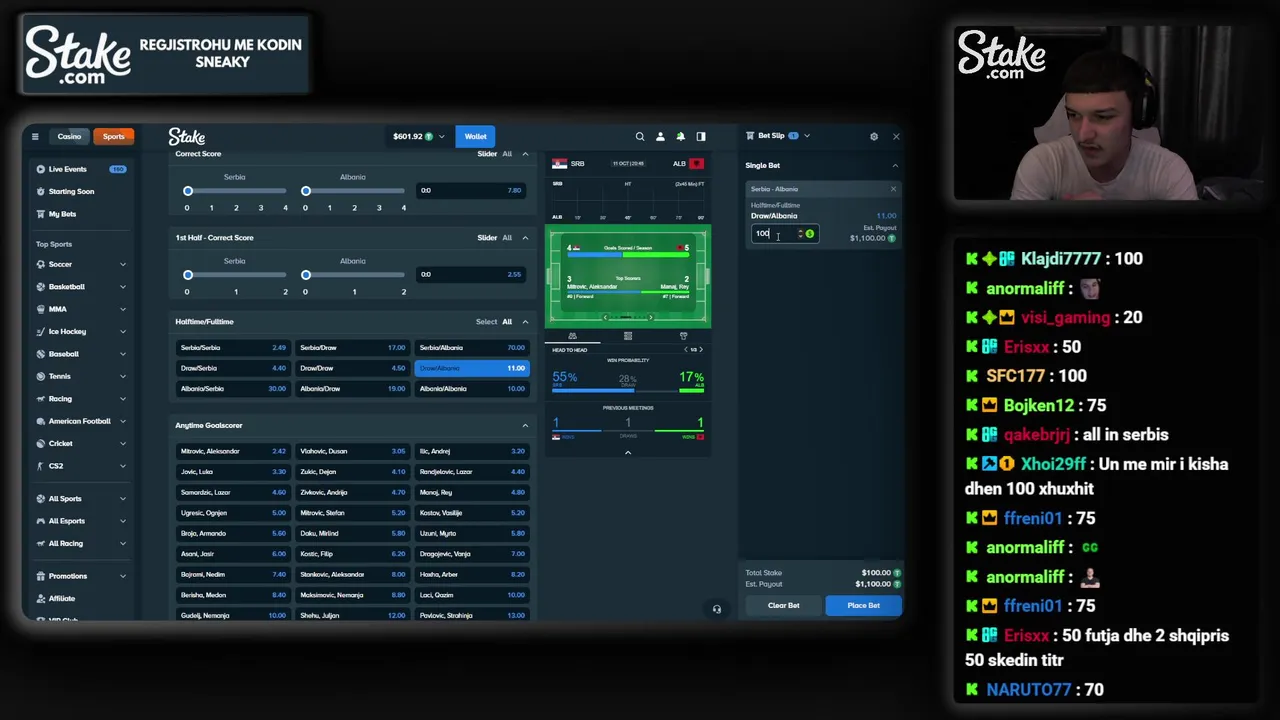Collapse the Halftime/Fulltime market
This screenshot has width=1280, height=720.
pyautogui.click(x=525, y=322)
